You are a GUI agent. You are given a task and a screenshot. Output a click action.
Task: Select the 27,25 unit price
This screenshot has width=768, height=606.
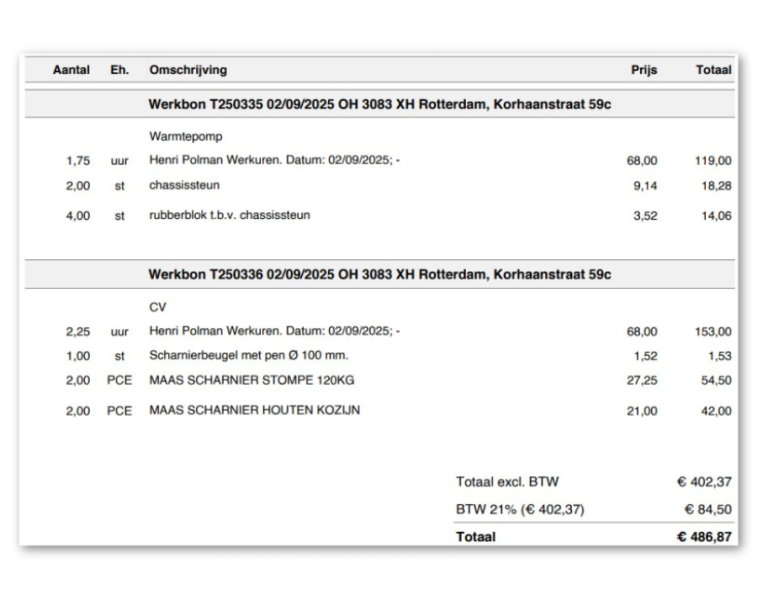(x=641, y=381)
